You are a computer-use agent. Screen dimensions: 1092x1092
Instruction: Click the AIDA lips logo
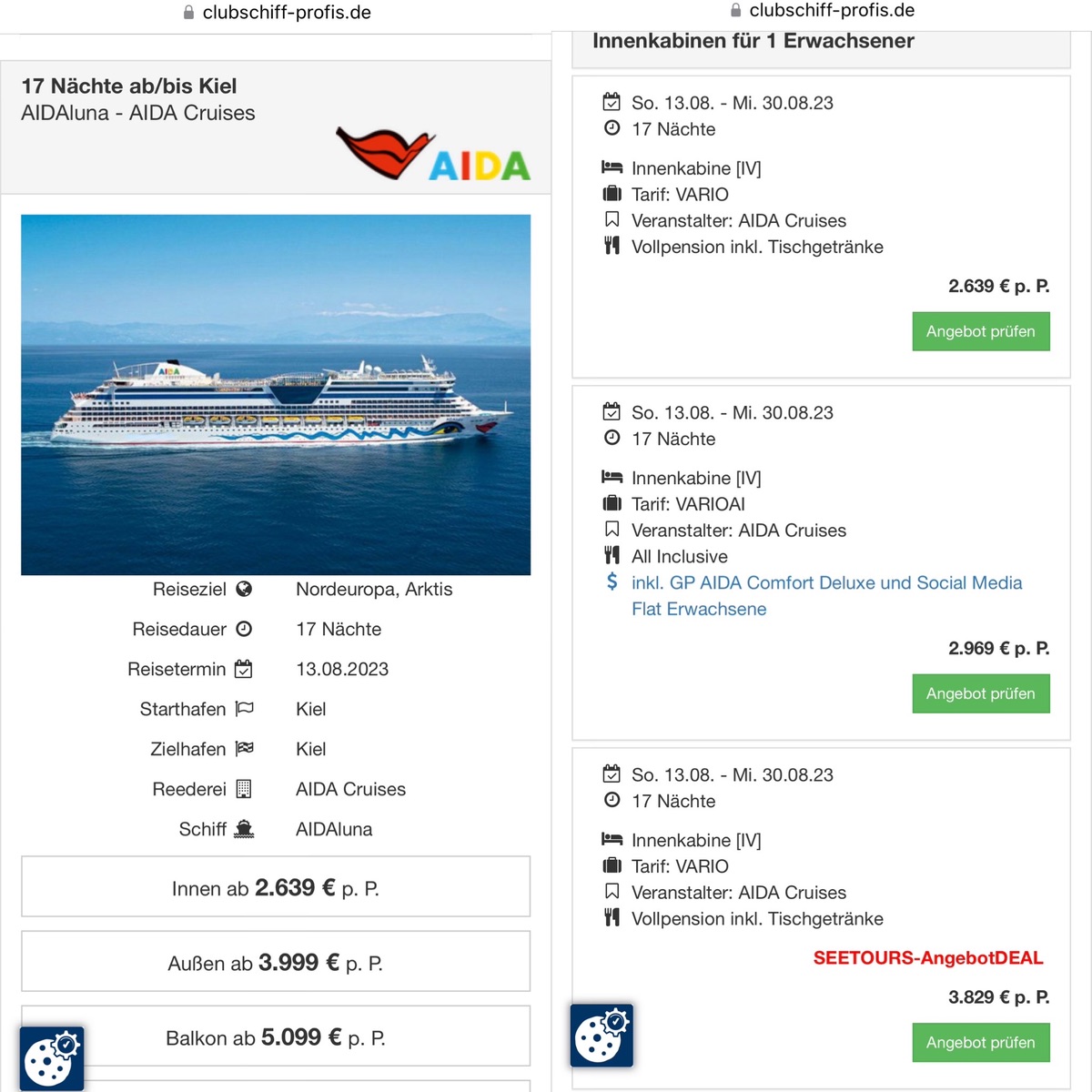(433, 154)
